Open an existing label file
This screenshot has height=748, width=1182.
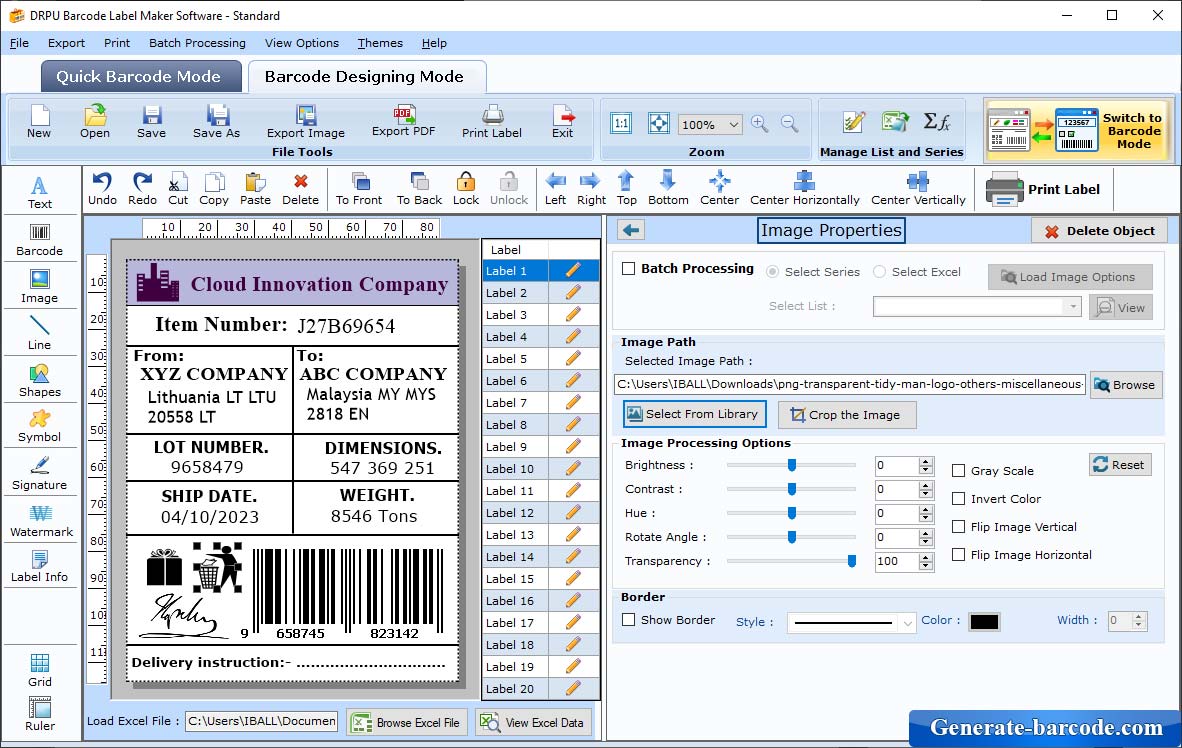click(95, 122)
